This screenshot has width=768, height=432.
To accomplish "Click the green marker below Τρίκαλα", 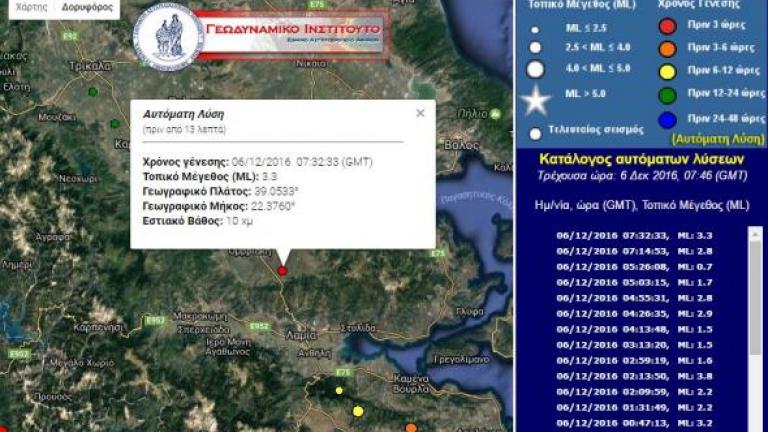I will [x=93, y=92].
